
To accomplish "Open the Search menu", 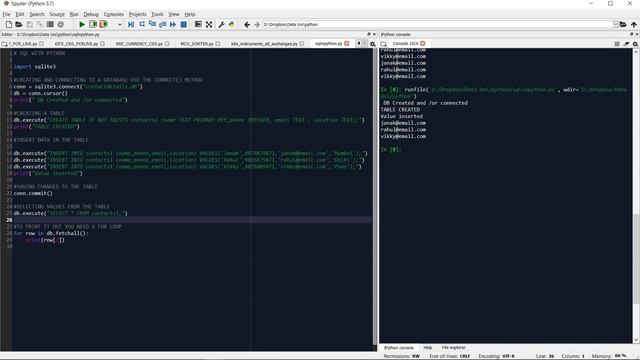I will tap(37, 14).
